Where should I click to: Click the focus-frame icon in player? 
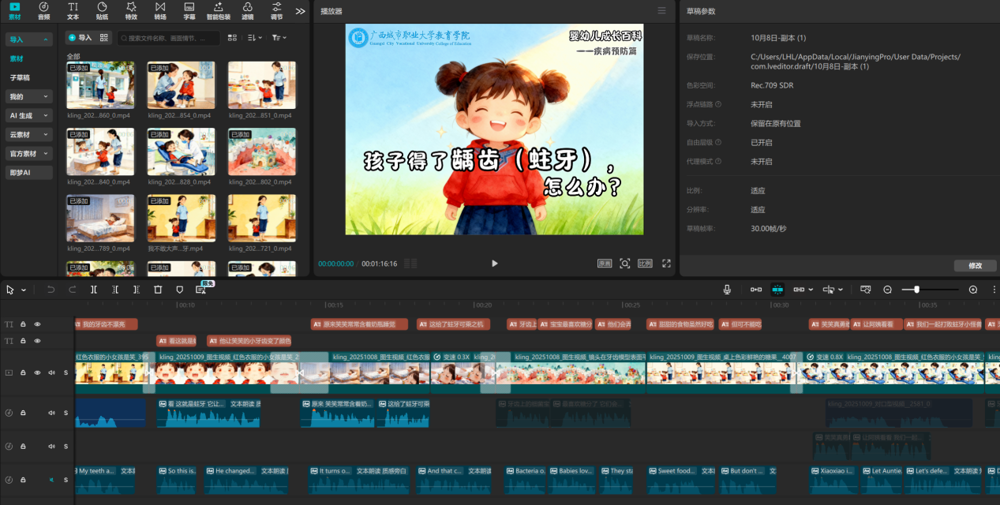[625, 263]
